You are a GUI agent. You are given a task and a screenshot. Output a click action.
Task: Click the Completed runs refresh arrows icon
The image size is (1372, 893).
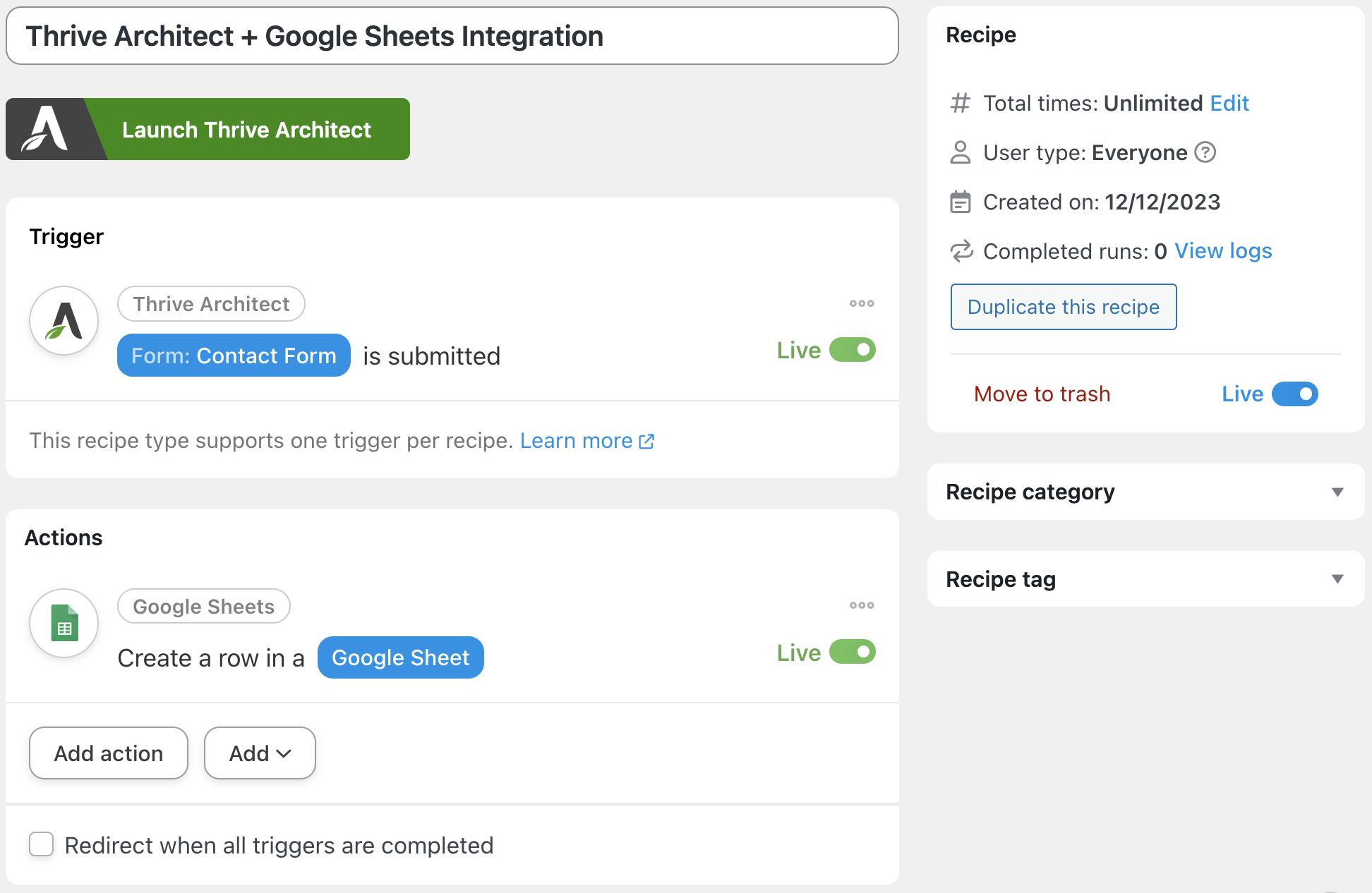(x=961, y=251)
